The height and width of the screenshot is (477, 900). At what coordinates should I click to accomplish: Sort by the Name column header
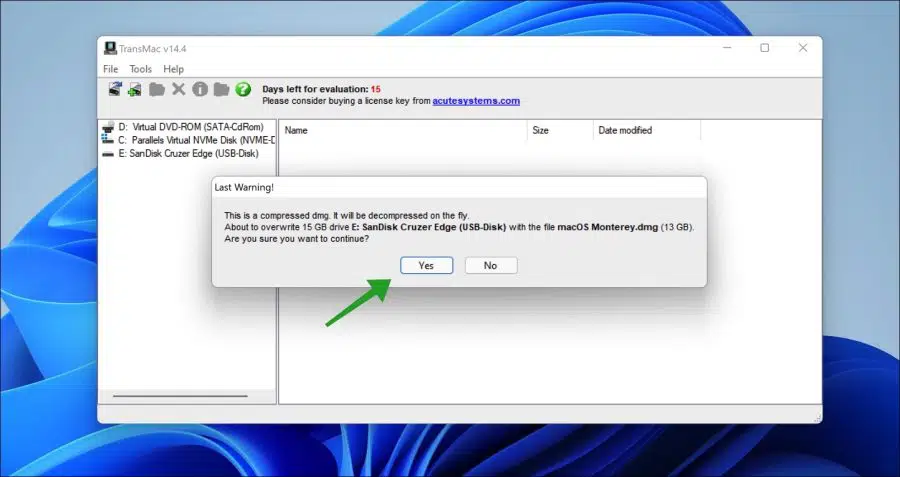[403, 130]
